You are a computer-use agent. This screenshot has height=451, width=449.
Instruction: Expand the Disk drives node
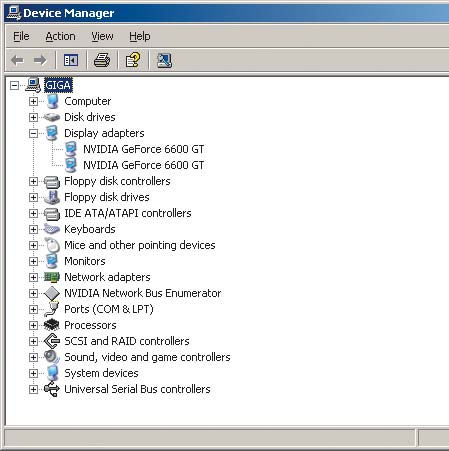tap(33, 117)
